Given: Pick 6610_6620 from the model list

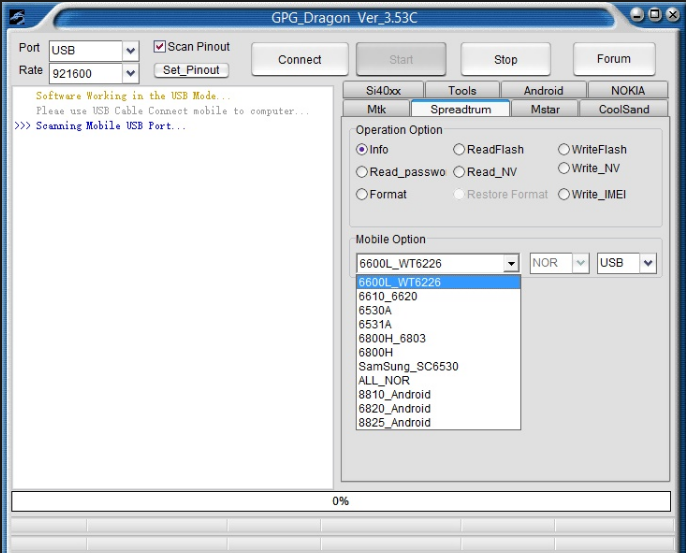Looking at the screenshot, I should [438, 296].
